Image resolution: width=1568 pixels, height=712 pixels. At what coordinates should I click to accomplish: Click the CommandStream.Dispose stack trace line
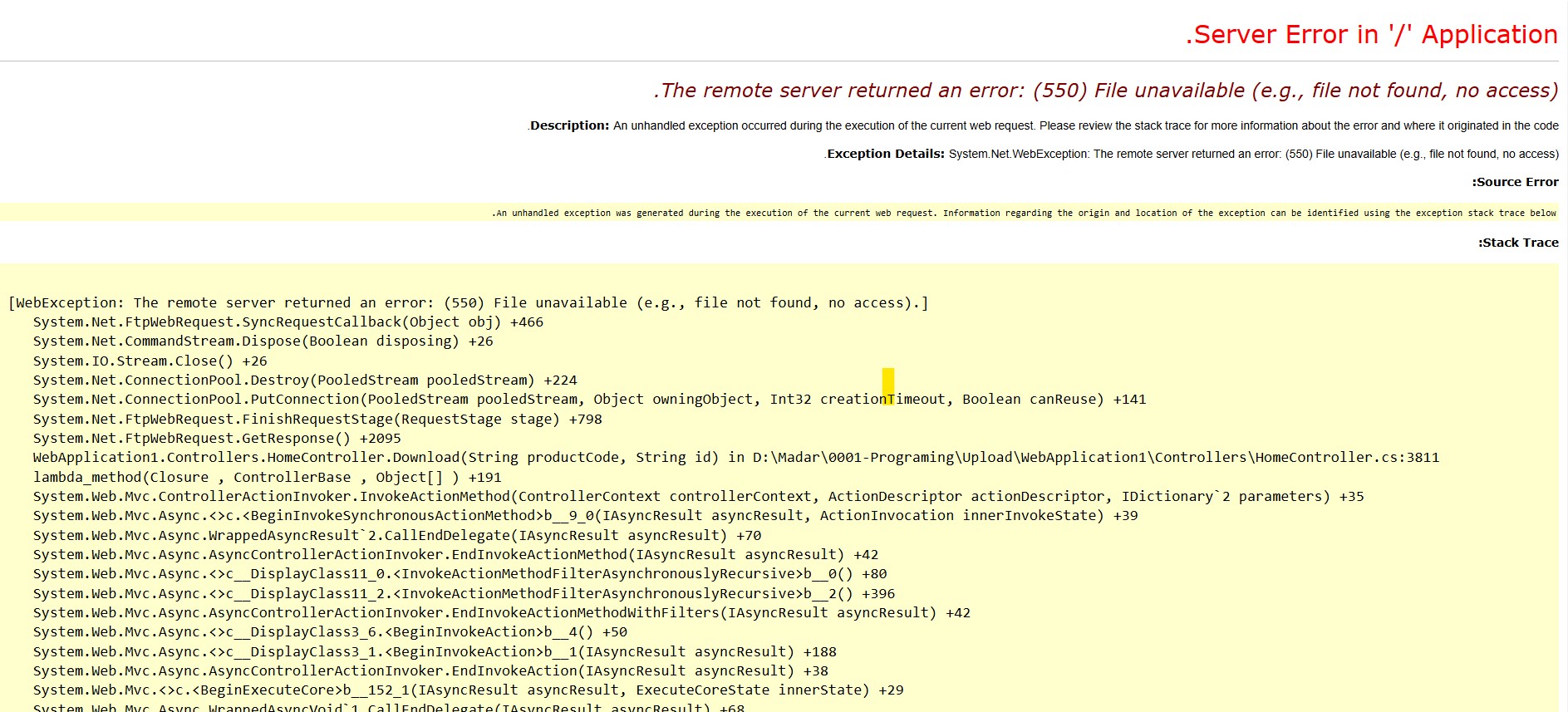[263, 341]
